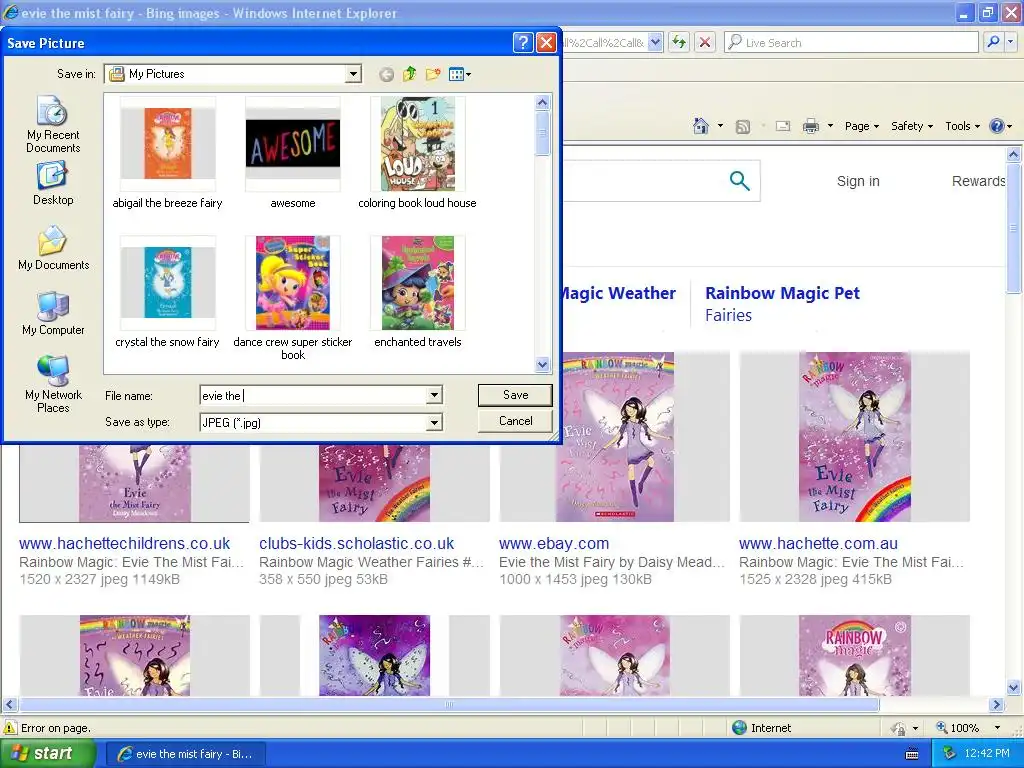
Task: Expand the Home button dropdown arrow
Action: (x=720, y=126)
